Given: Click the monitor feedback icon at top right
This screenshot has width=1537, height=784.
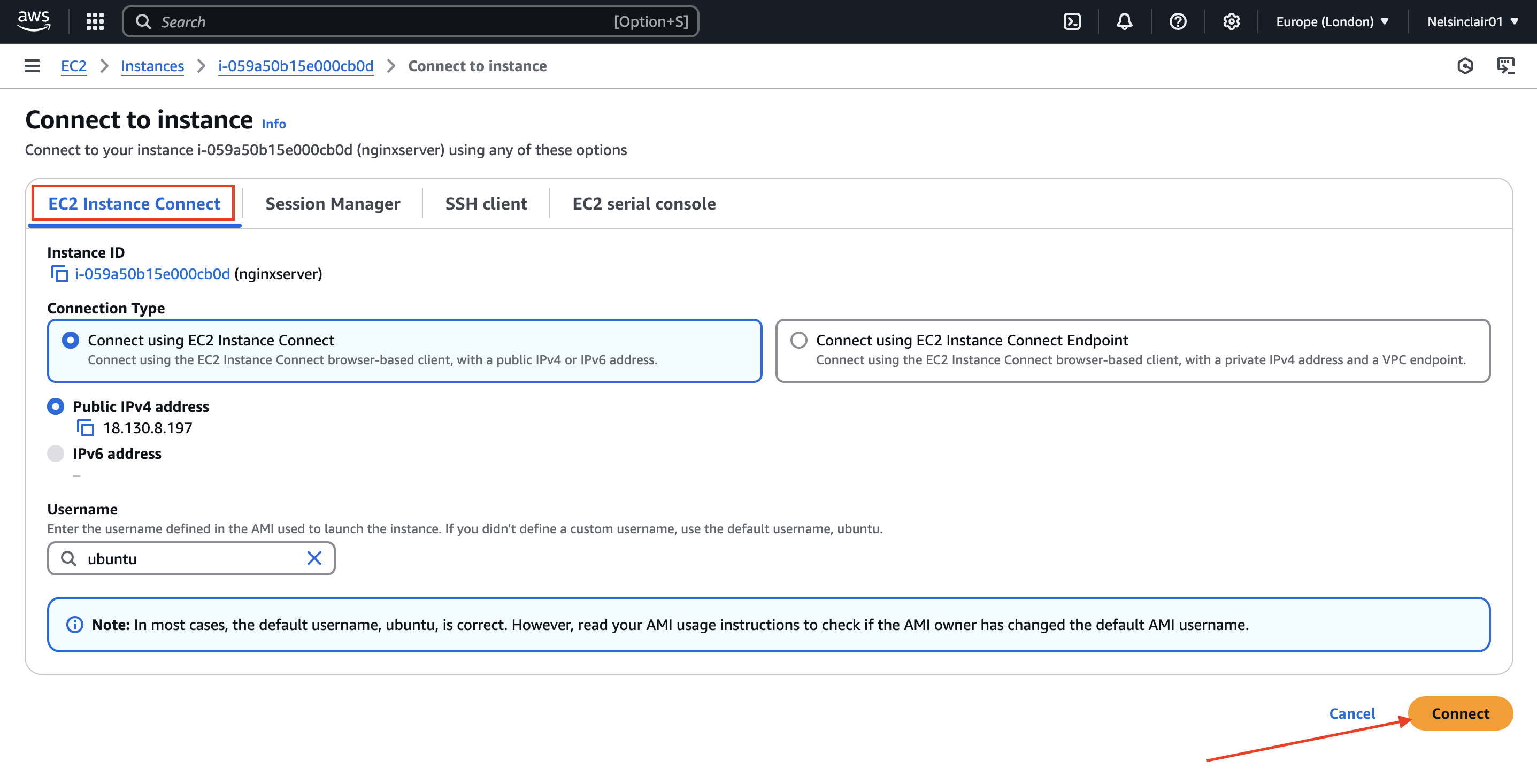Looking at the screenshot, I should (1505, 66).
